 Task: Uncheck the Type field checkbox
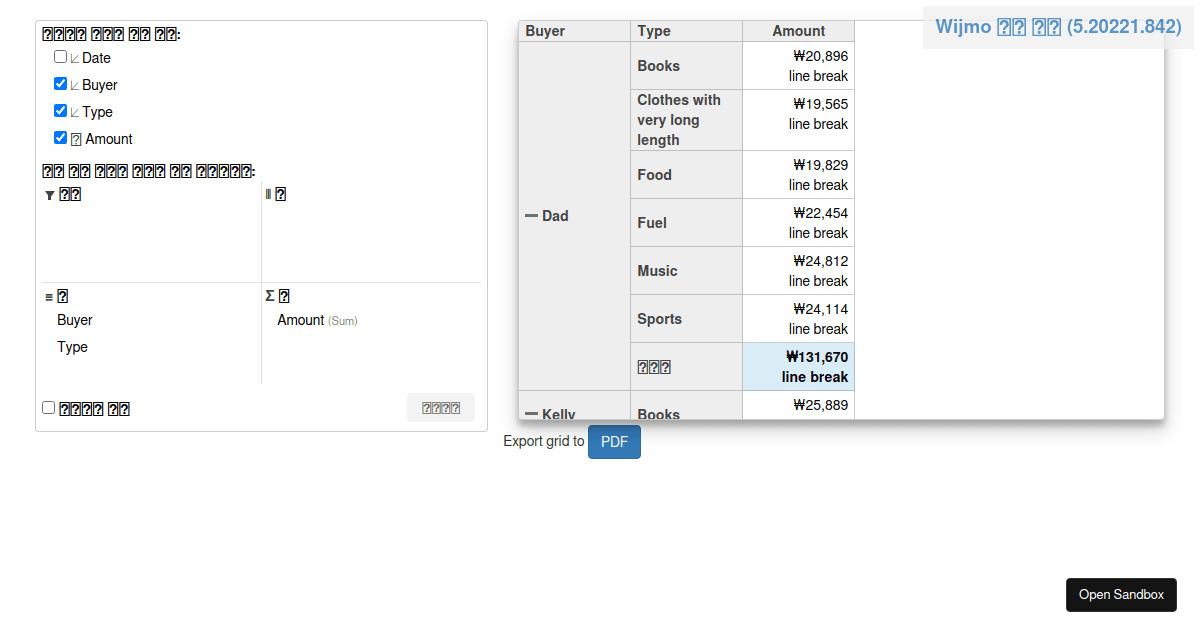coord(61,111)
